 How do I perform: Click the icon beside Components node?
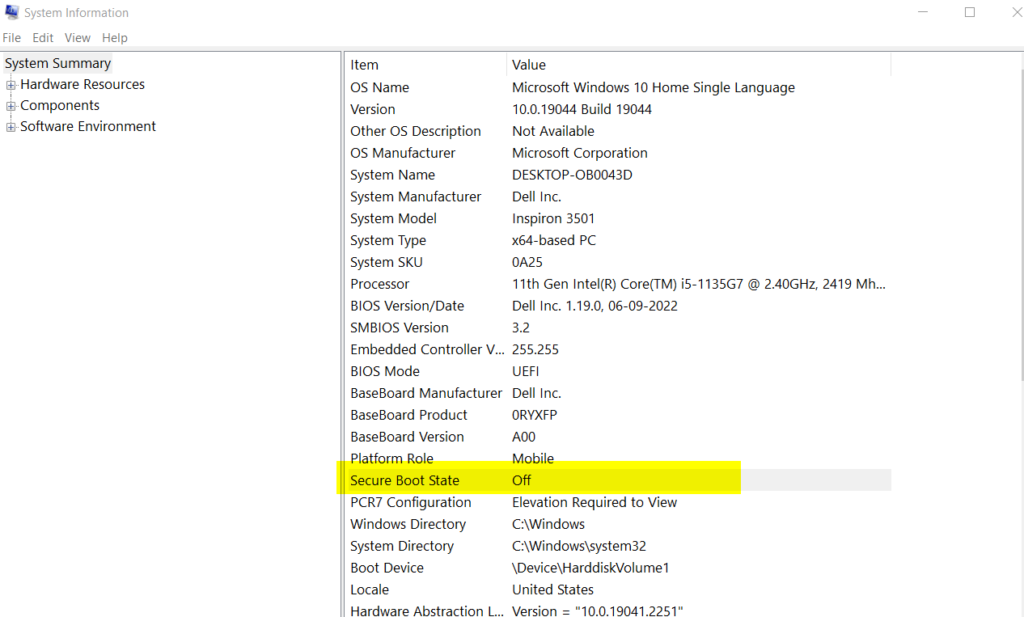(x=13, y=105)
